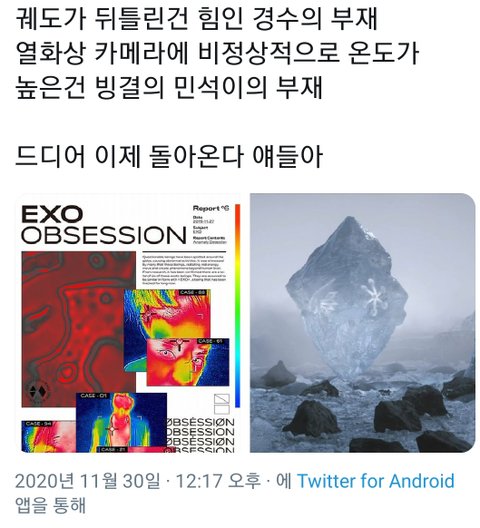Click the Report header in the image

[211, 208]
